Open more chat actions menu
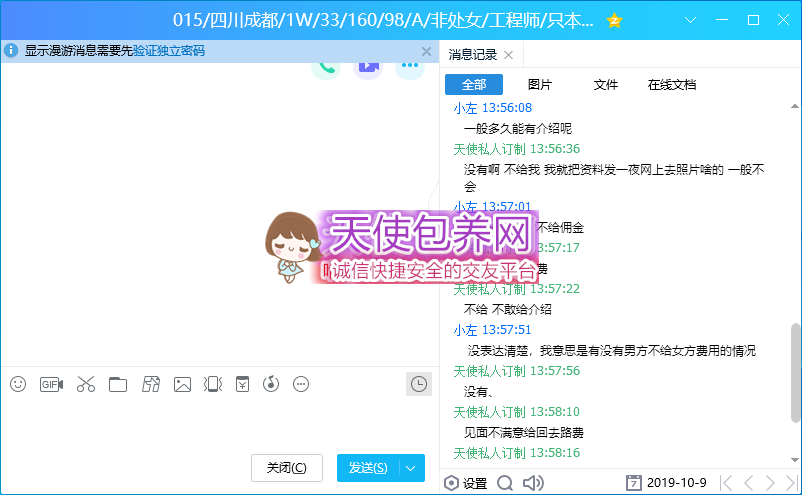 (x=410, y=68)
